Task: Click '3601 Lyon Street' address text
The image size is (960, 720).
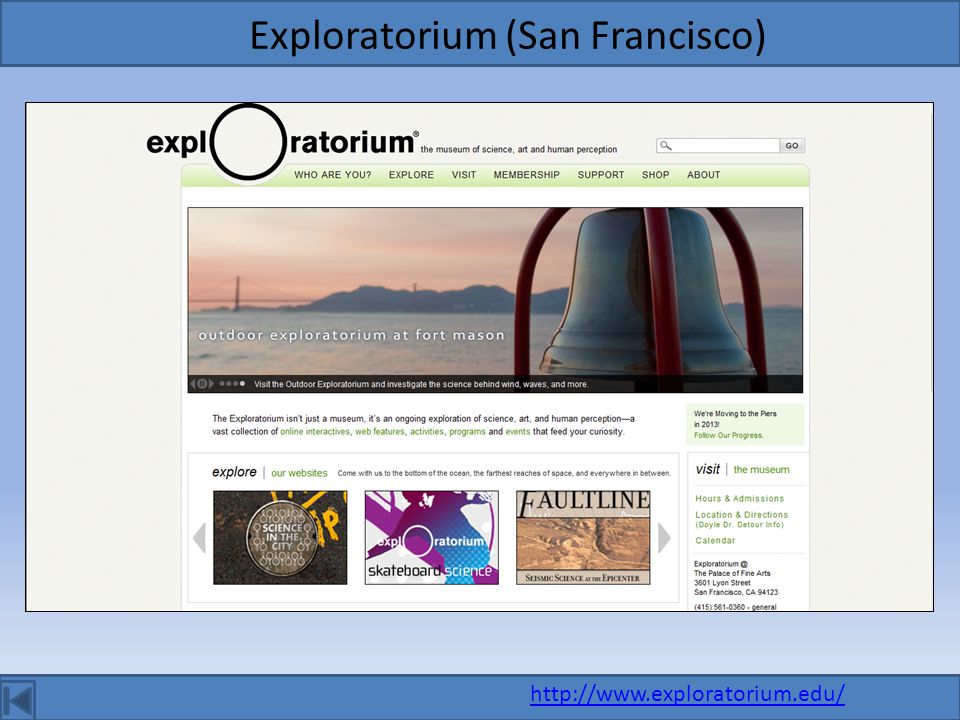Action: pyautogui.click(x=722, y=583)
